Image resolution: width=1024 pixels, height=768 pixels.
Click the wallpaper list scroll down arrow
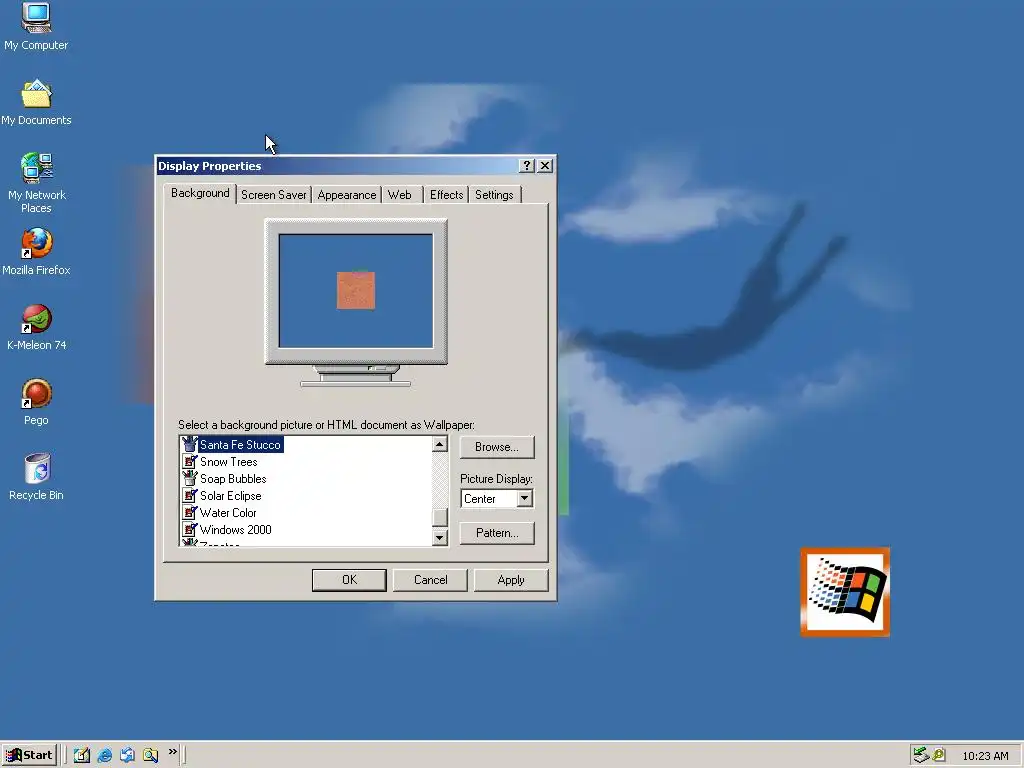[x=440, y=537]
